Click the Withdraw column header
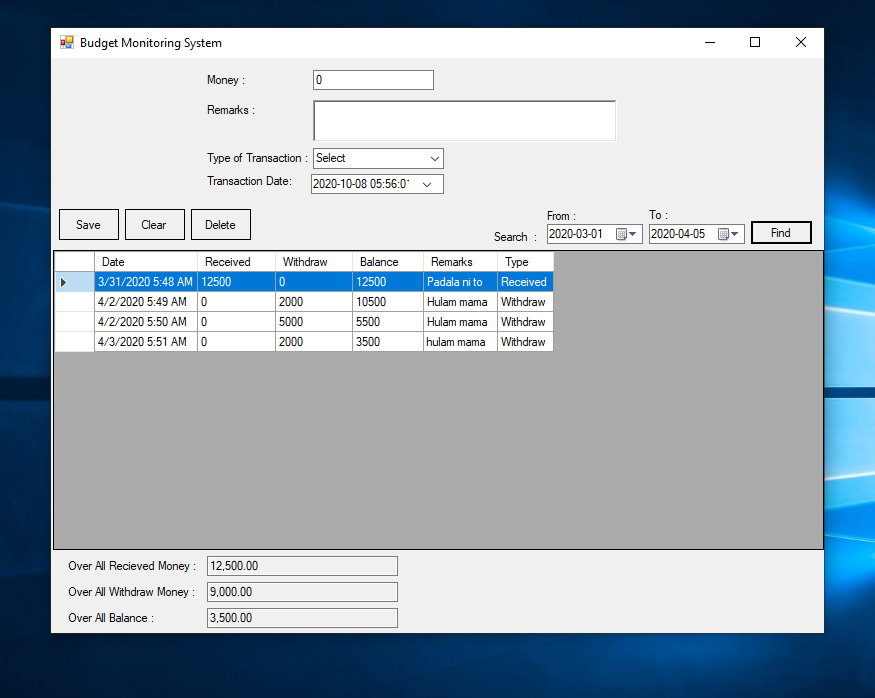 [x=314, y=262]
